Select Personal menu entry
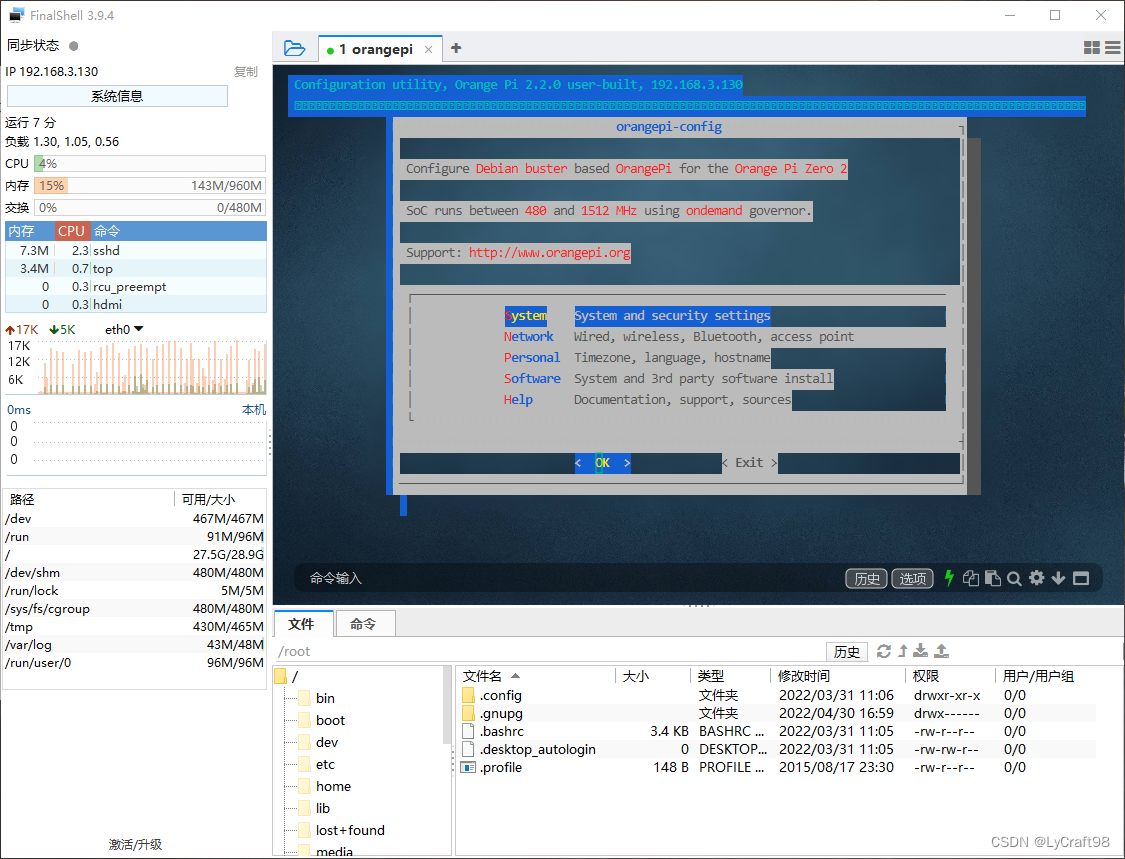 (532, 357)
